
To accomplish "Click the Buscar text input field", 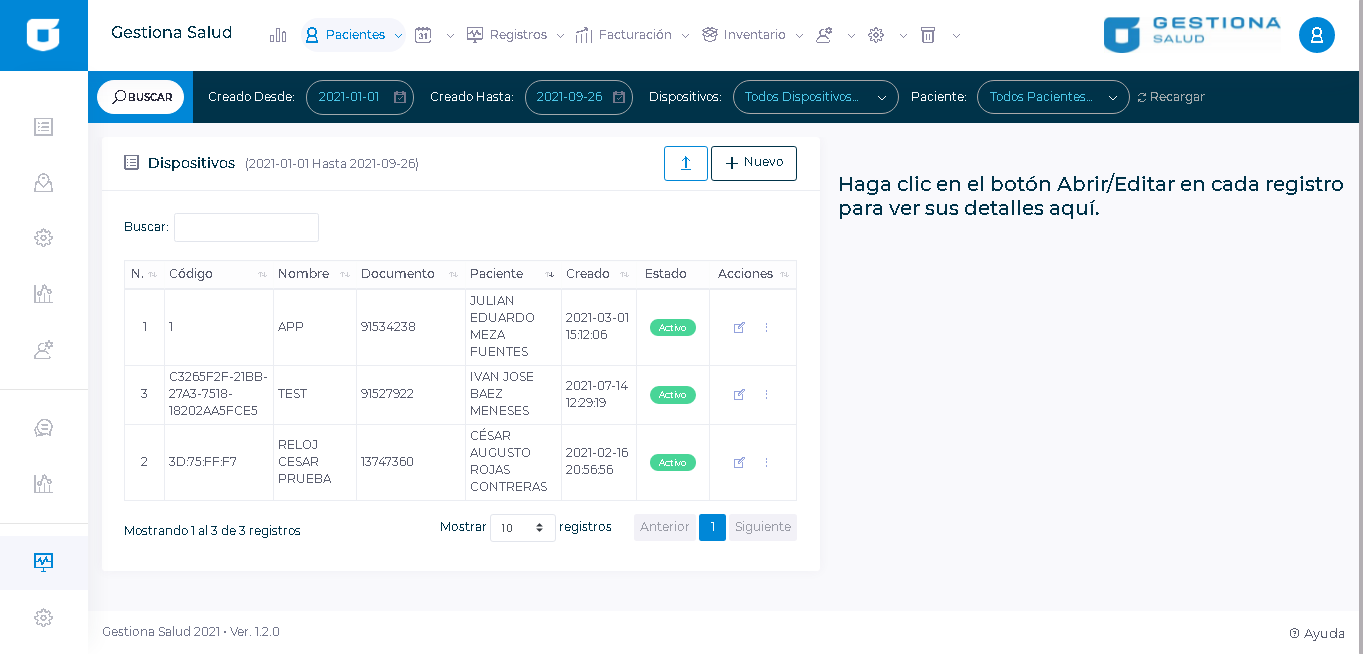I will (246, 227).
